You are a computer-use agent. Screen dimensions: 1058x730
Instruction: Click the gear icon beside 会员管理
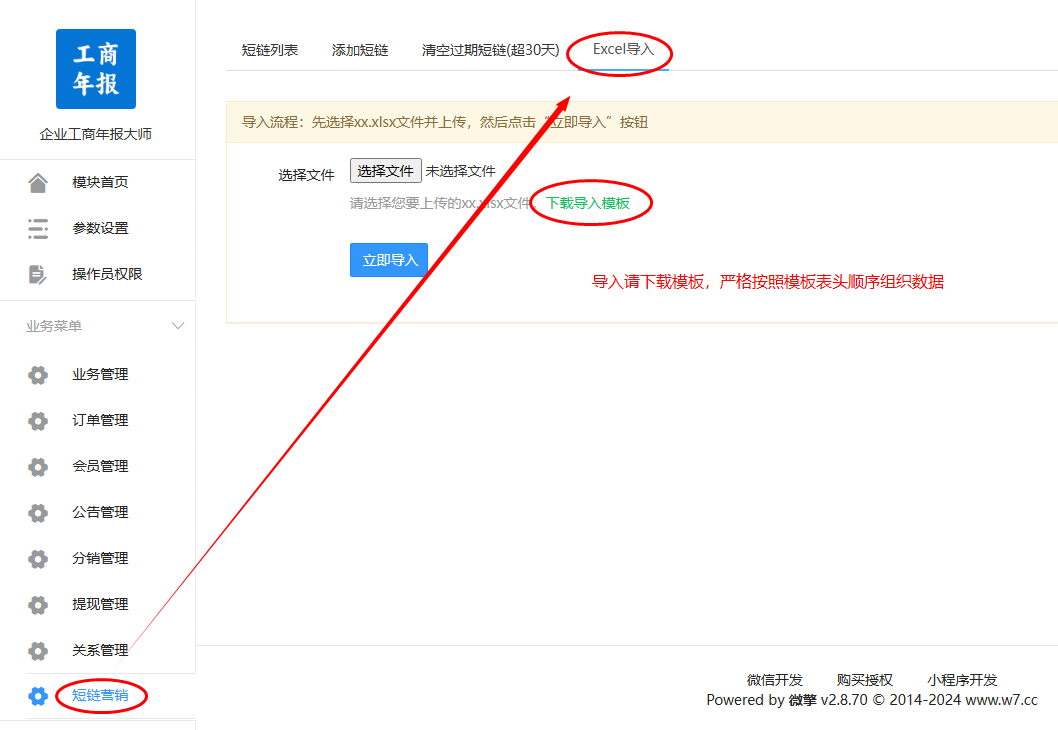pos(38,466)
